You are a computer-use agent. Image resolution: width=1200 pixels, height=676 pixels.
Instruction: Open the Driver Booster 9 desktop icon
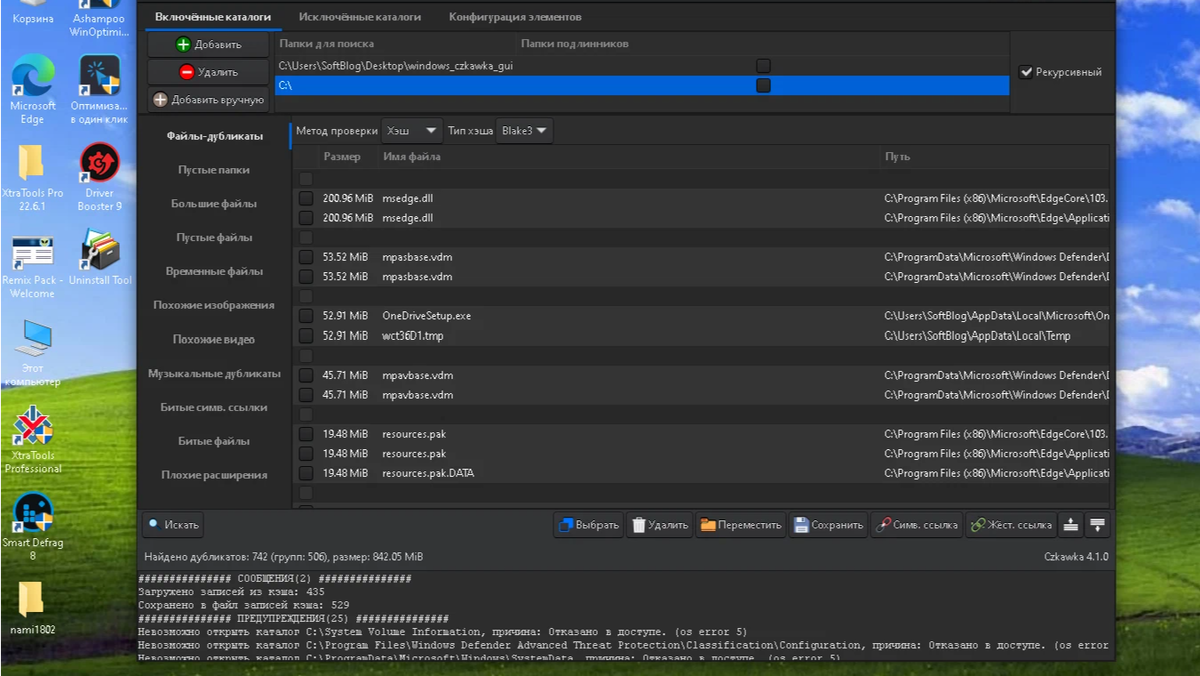click(100, 178)
